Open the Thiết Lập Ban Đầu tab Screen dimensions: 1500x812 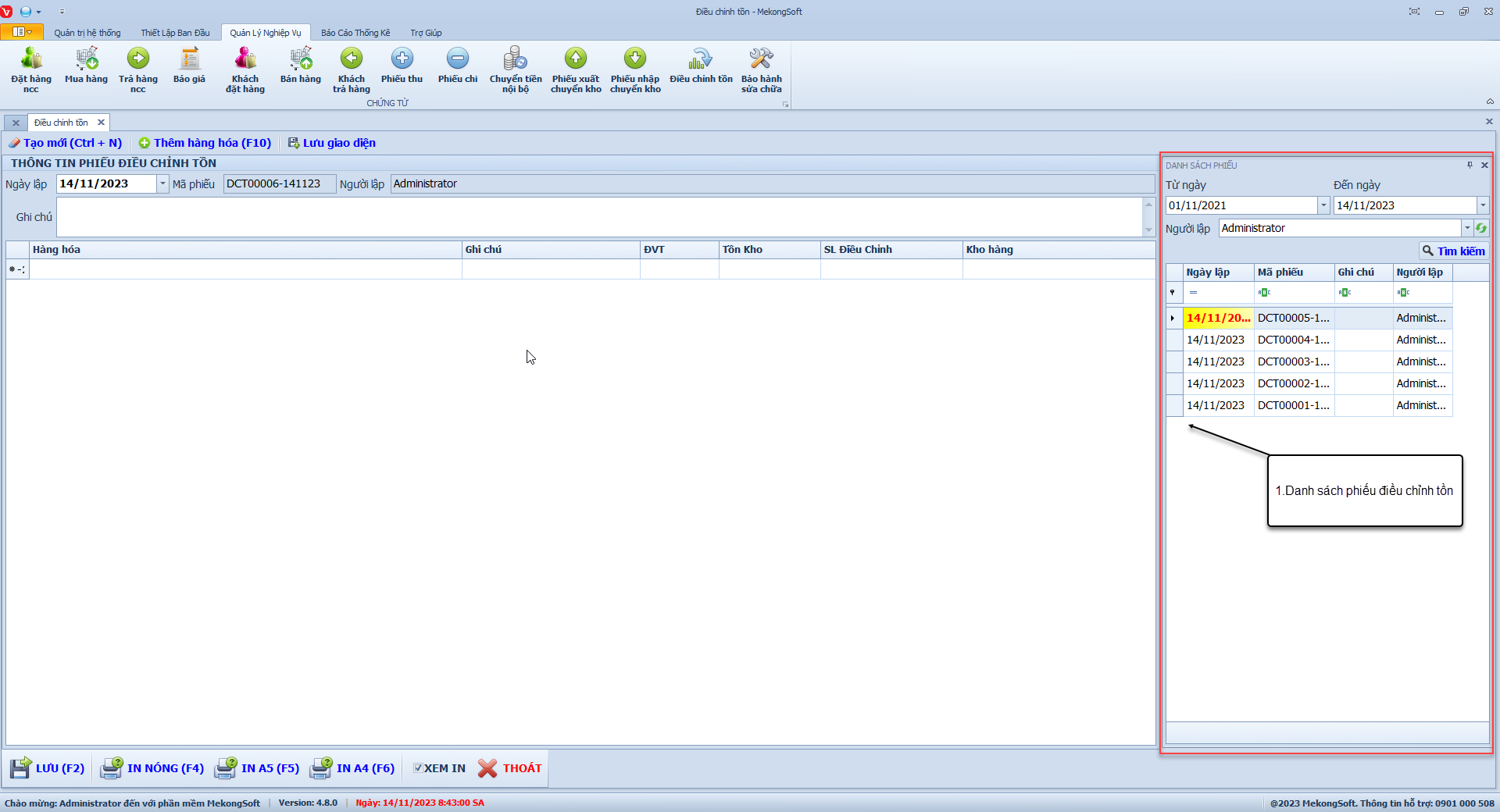click(x=175, y=33)
